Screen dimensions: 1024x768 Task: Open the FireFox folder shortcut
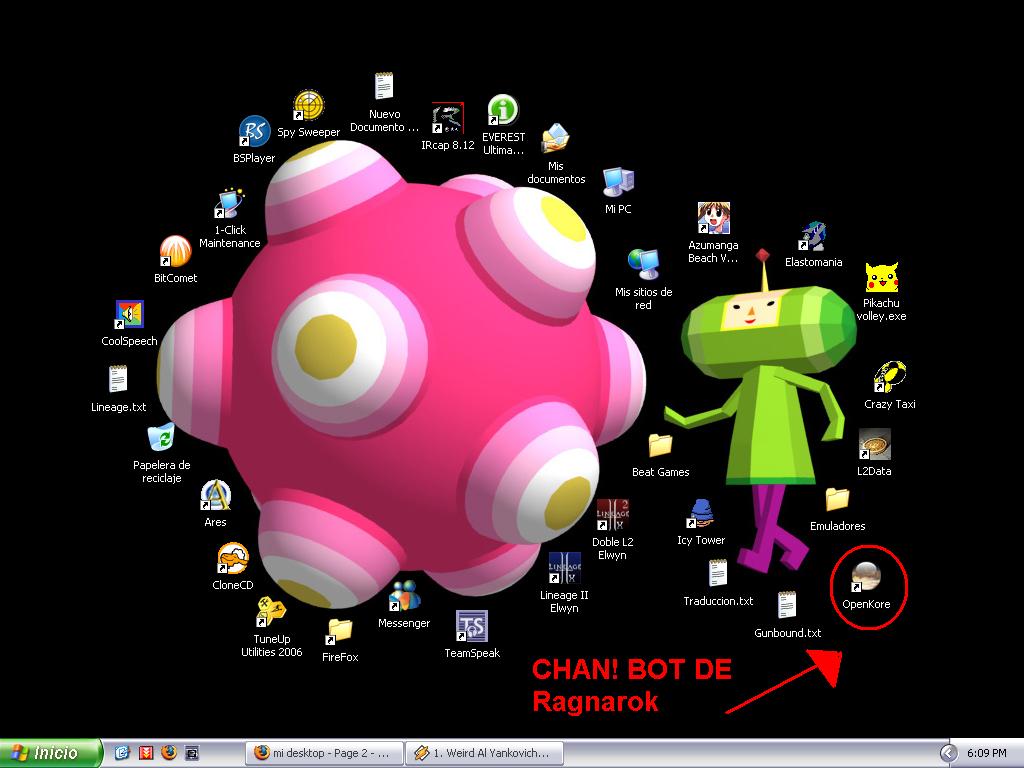click(340, 631)
